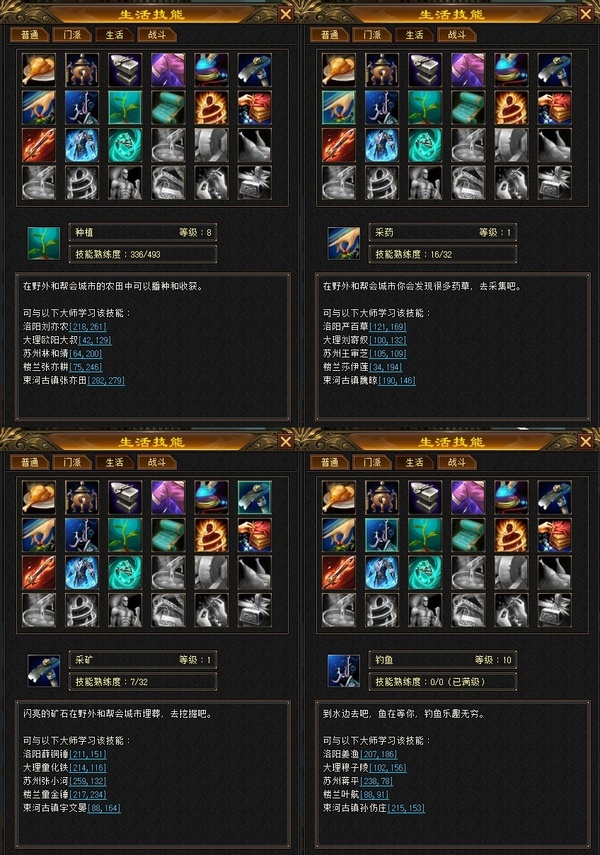The image size is (600, 855).
Task: Select the pickaxe mining icon in 采矿 panel grid
Action: pos(254,498)
